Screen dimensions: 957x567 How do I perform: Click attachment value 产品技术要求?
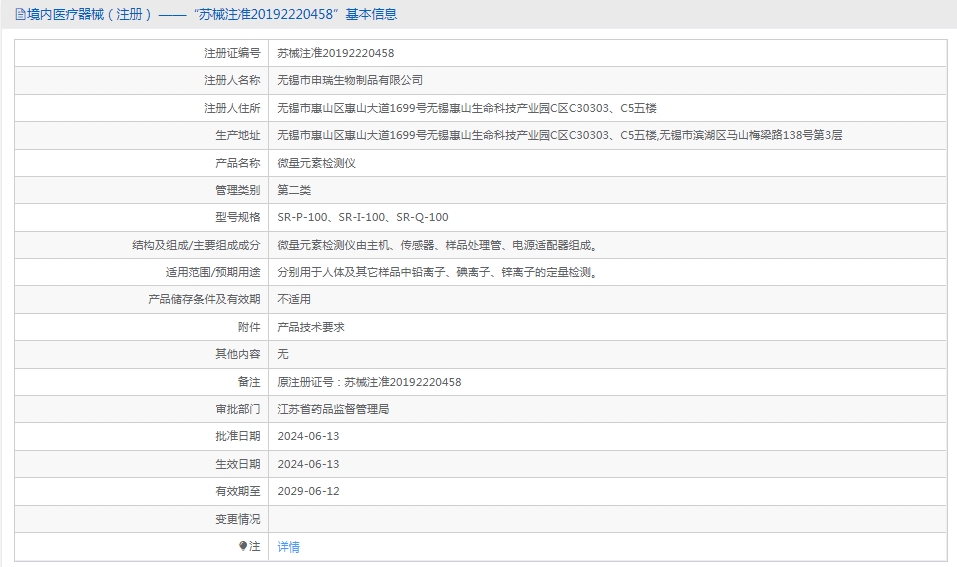[311, 327]
